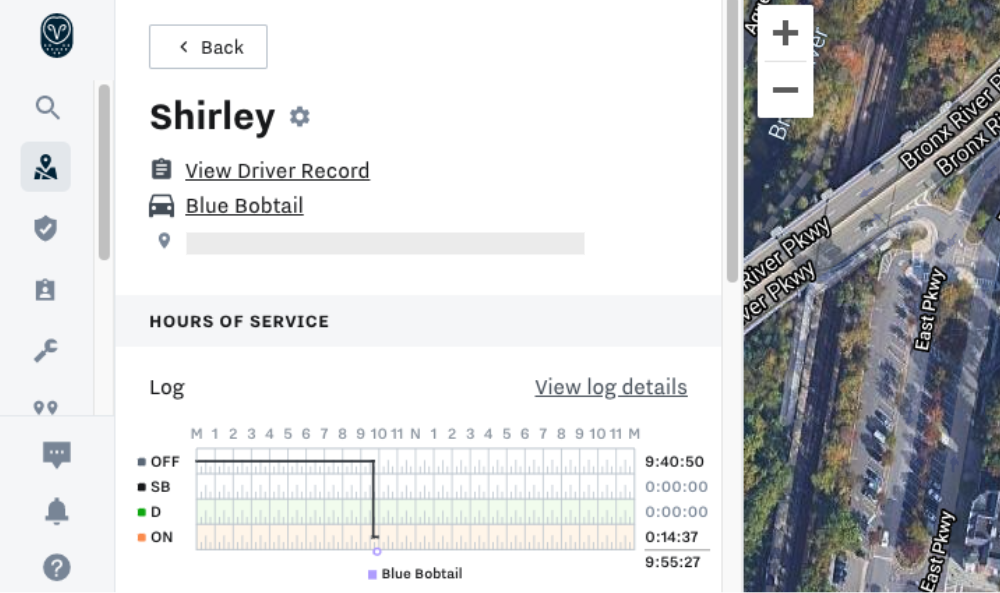1000x593 pixels.
Task: Open View log details link
Action: point(611,387)
